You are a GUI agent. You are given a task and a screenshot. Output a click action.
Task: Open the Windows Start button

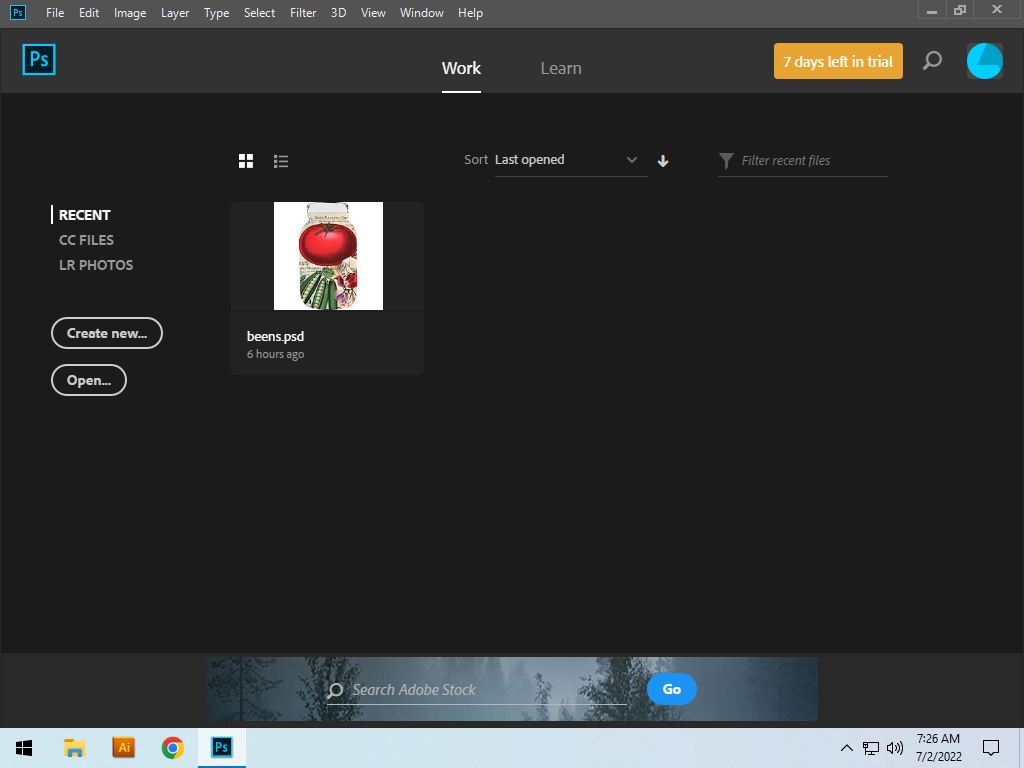(x=23, y=747)
